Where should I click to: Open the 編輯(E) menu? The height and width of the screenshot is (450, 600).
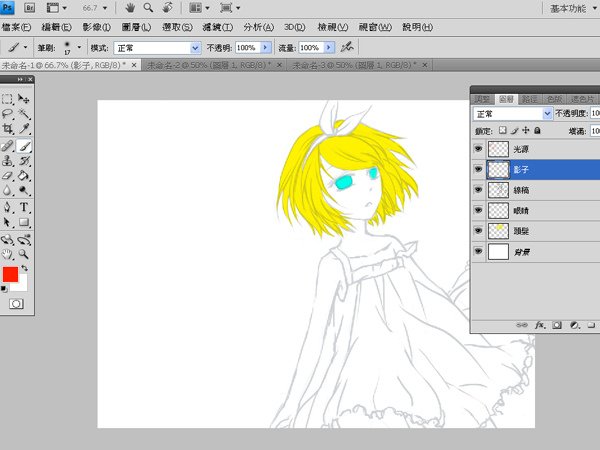(56, 27)
